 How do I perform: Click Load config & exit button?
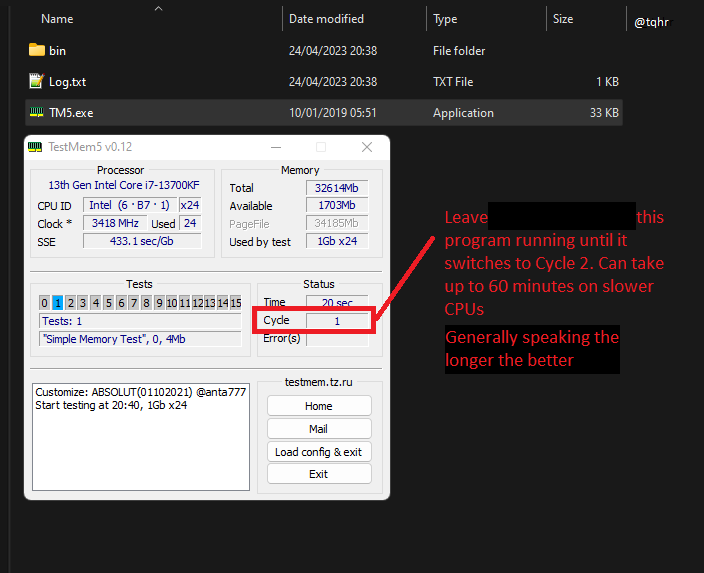[x=318, y=452]
